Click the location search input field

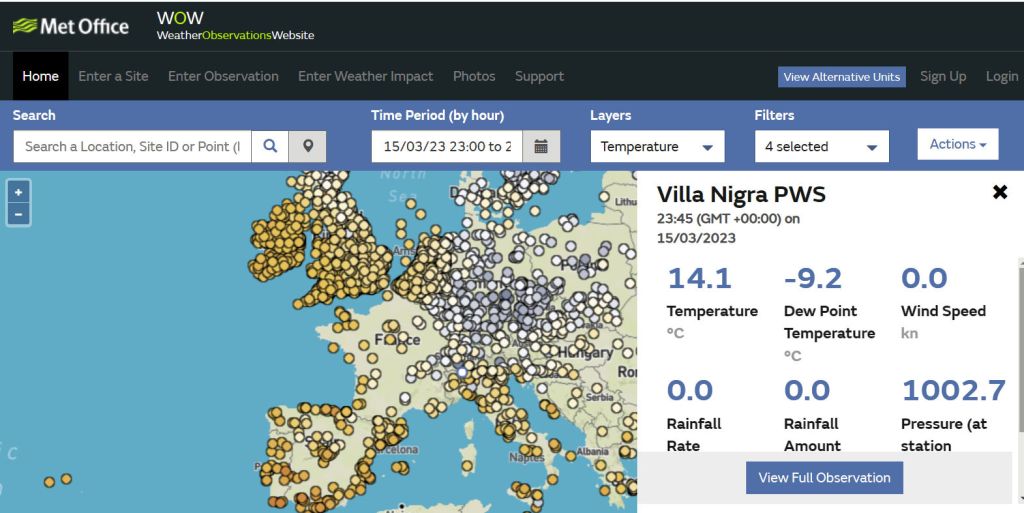pyautogui.click(x=132, y=146)
